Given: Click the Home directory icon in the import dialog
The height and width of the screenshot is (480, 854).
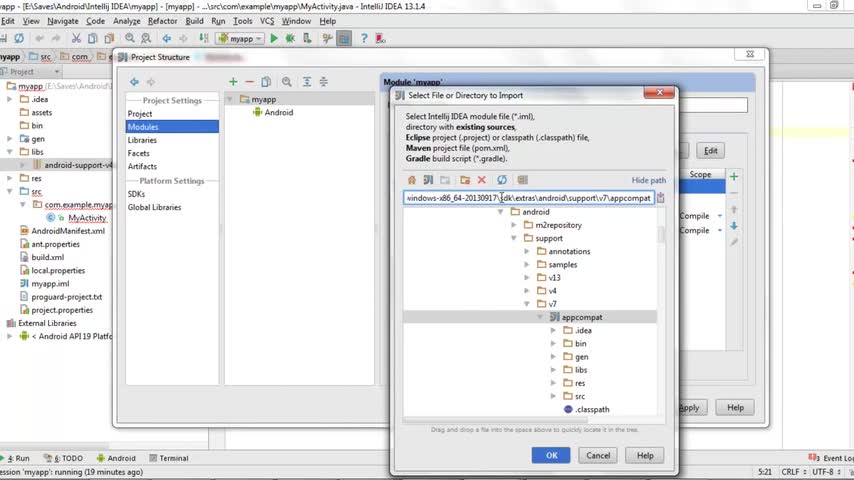Looking at the screenshot, I should point(412,180).
